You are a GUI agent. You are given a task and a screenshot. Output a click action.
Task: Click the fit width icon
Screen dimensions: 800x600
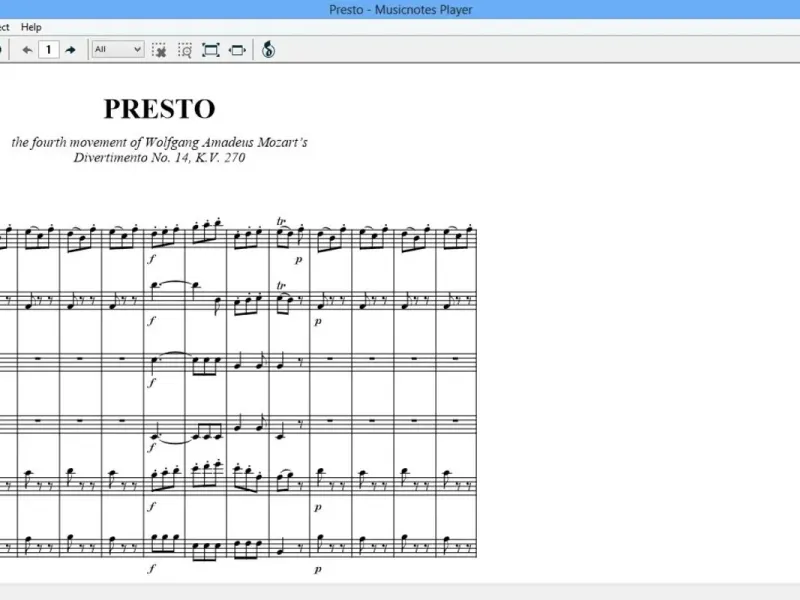pyautogui.click(x=237, y=50)
